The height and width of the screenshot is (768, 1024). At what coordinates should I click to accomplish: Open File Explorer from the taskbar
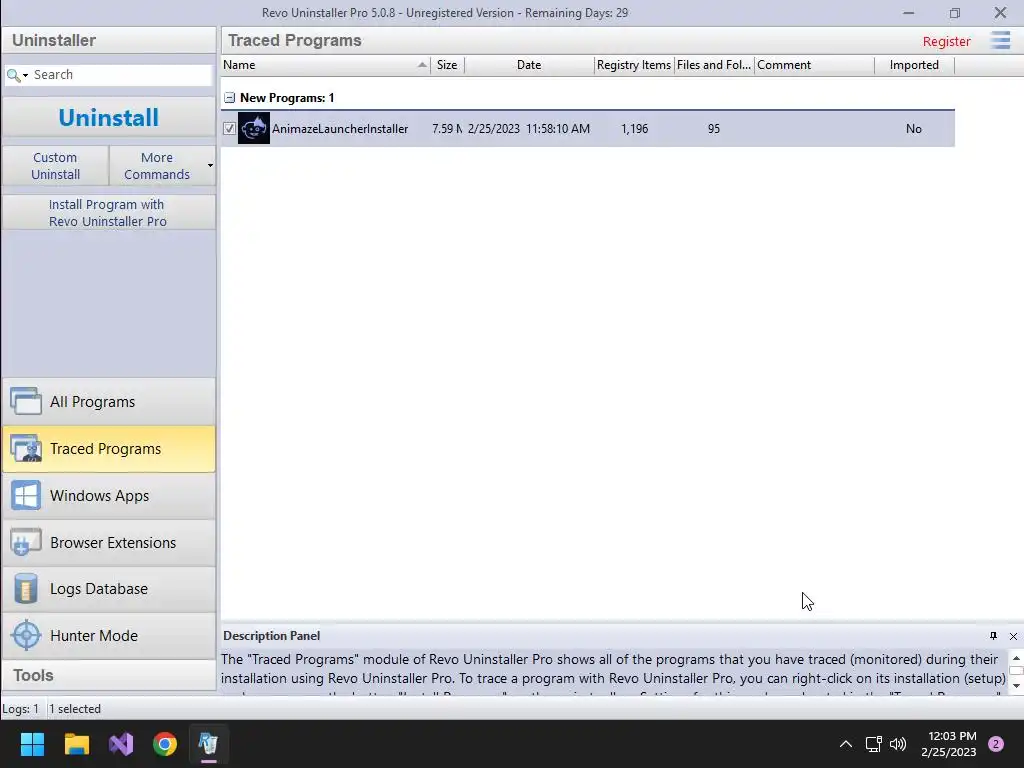click(x=76, y=744)
